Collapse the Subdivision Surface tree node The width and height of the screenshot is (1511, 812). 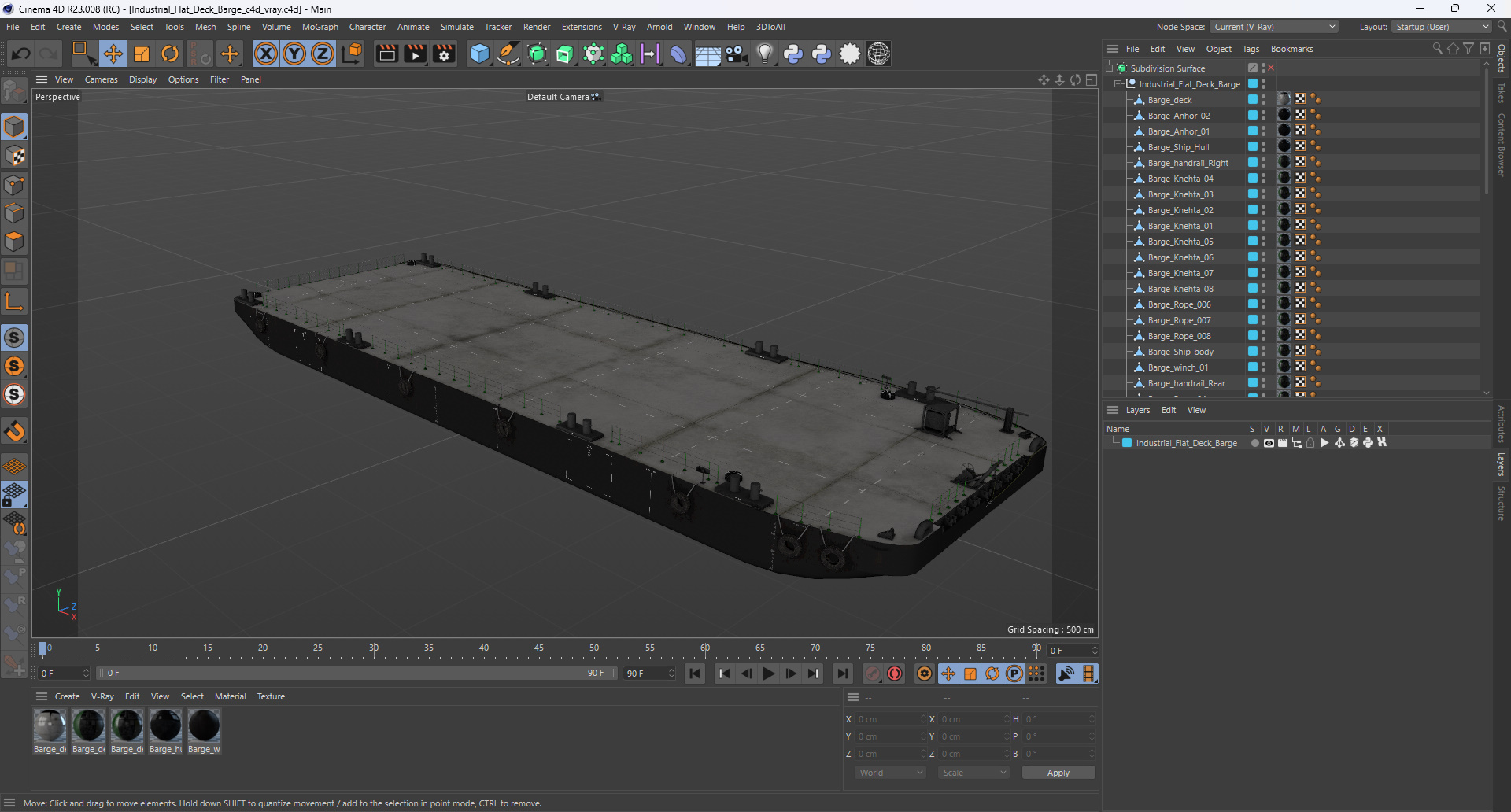pos(1109,68)
